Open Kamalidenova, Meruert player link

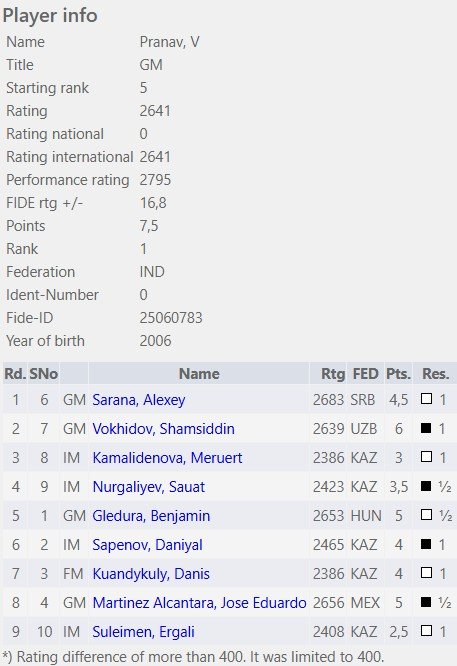coord(167,457)
